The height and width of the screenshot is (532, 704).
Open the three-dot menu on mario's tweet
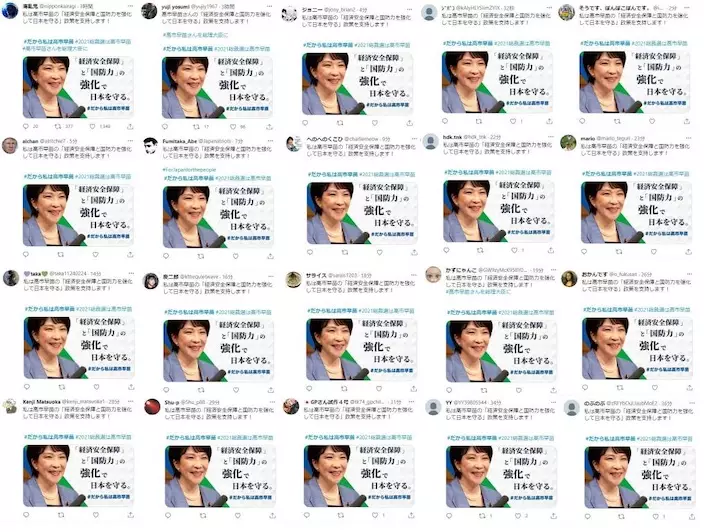tap(688, 138)
